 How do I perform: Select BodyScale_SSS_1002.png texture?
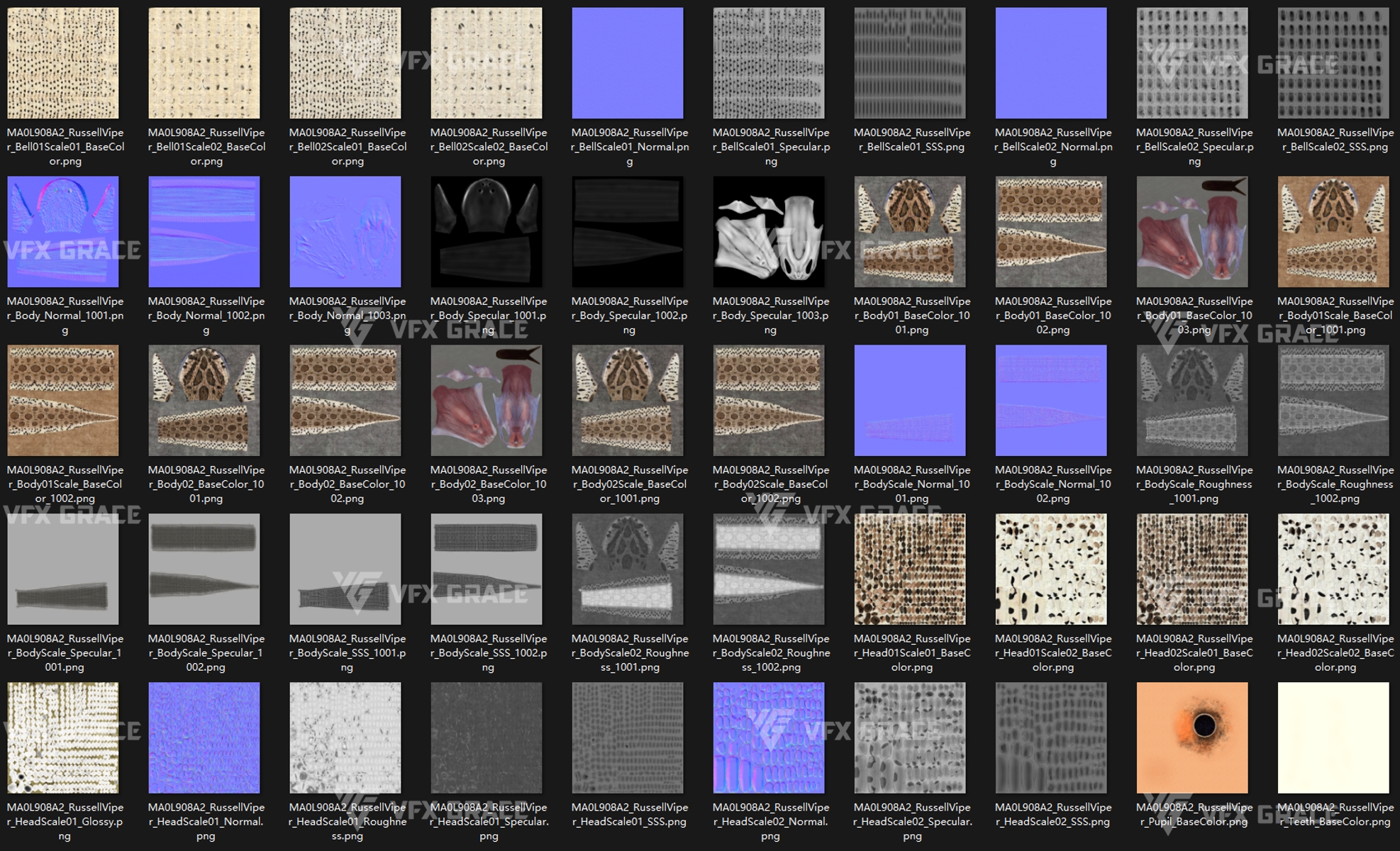(x=487, y=569)
